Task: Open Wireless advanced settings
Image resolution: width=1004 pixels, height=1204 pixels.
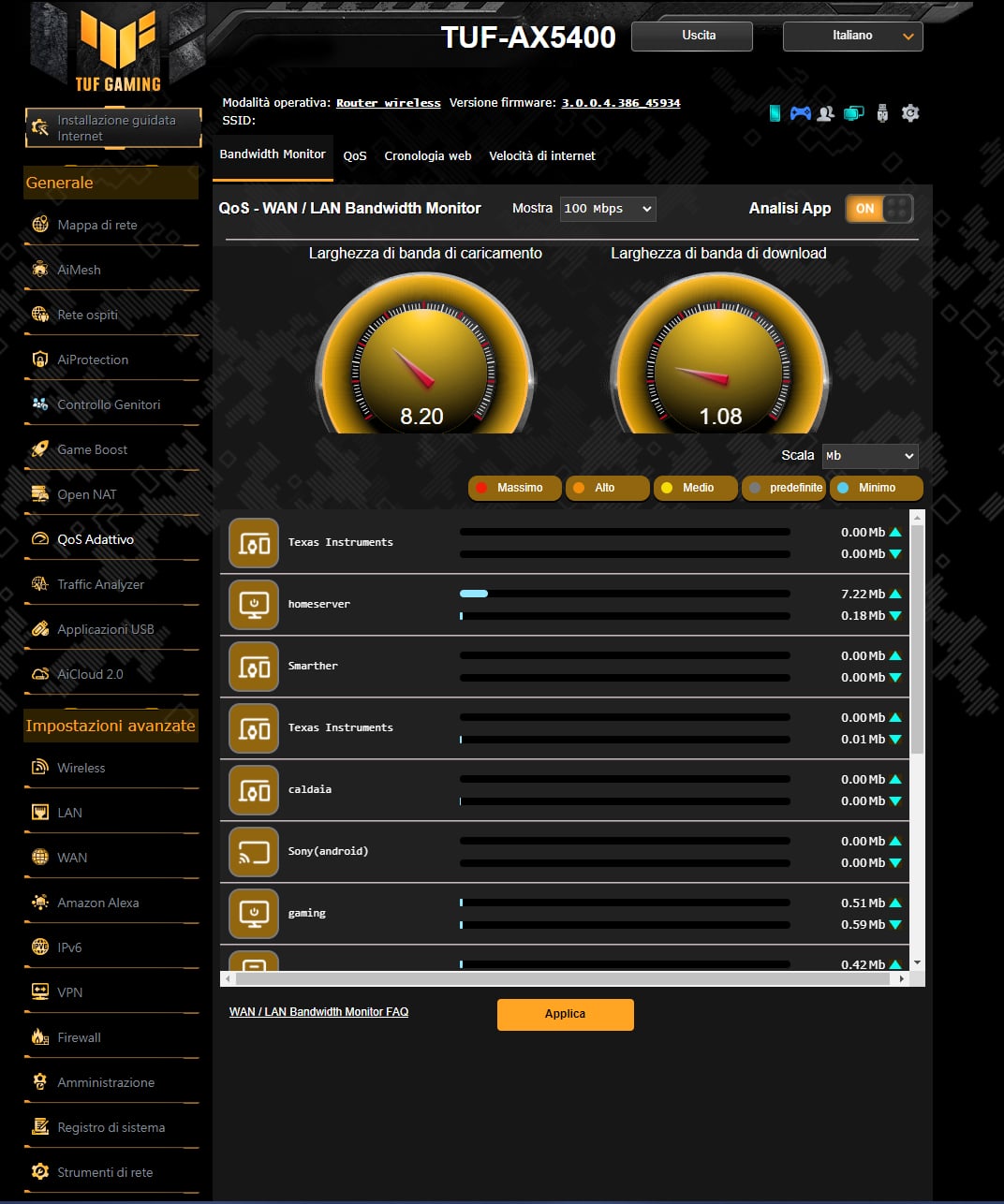Action: [x=111, y=768]
